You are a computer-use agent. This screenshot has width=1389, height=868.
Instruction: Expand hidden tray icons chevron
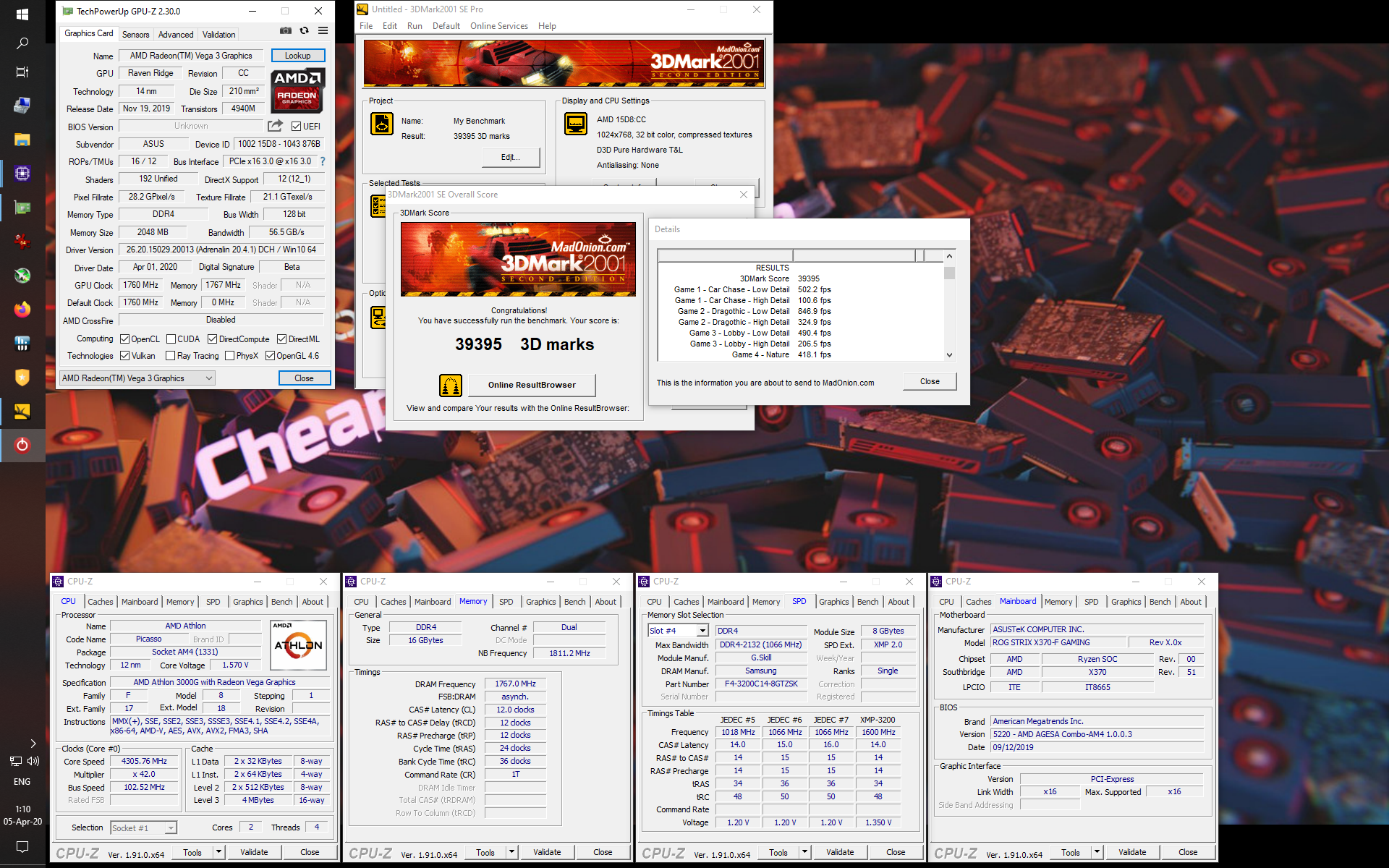coord(33,743)
